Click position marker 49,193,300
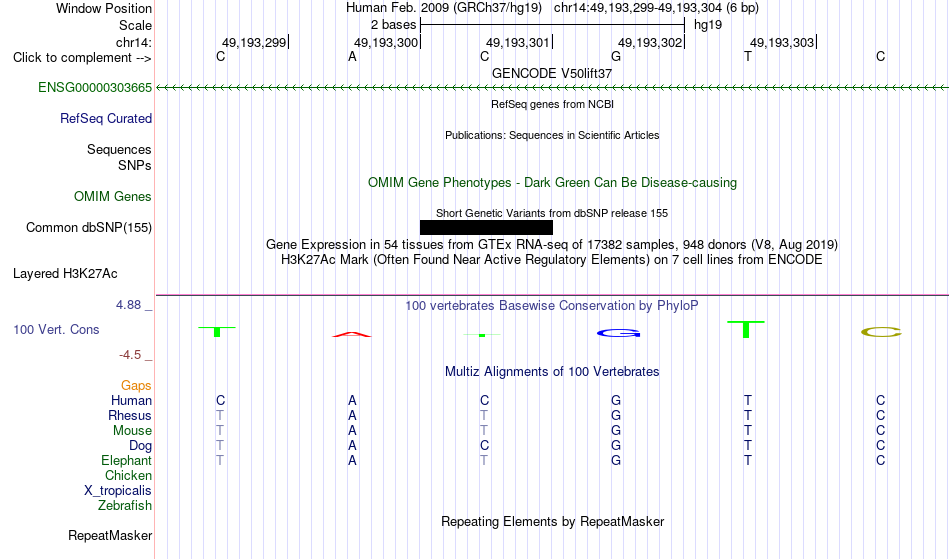950x559 pixels. pos(387,42)
